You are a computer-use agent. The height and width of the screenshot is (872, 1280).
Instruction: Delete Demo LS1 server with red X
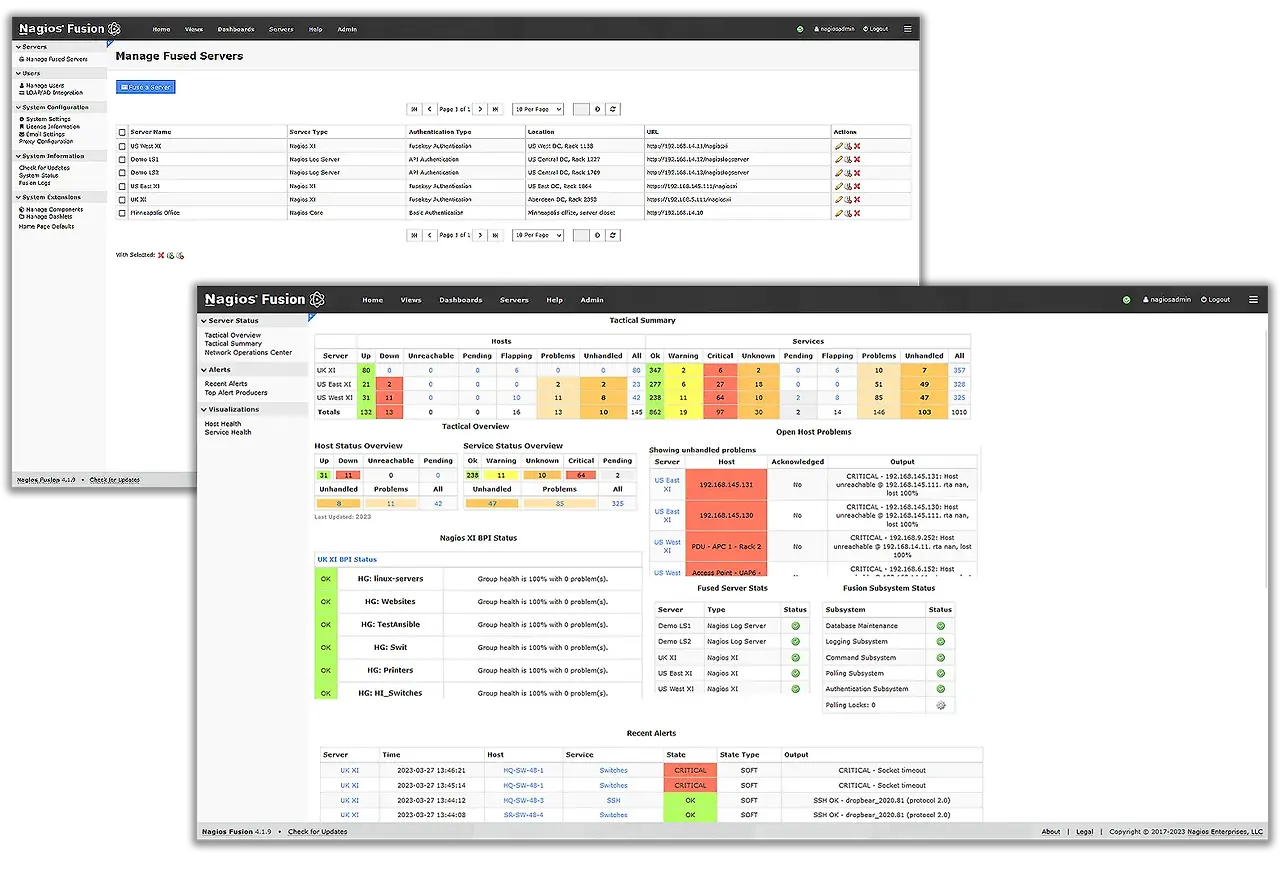click(857, 159)
